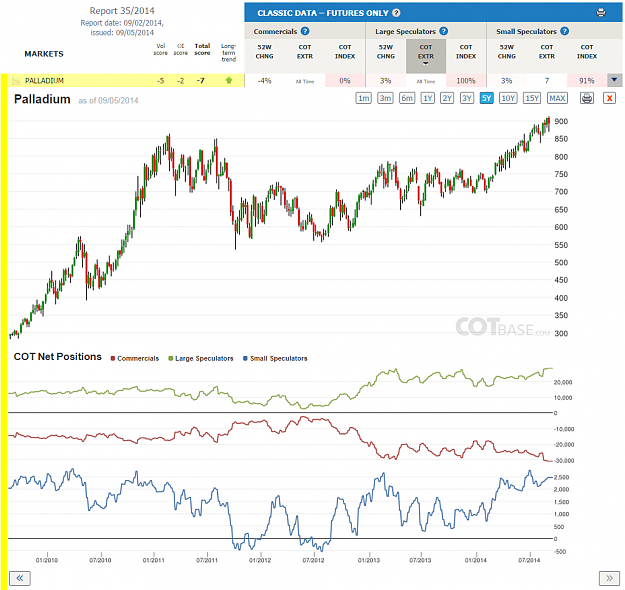Image resolution: width=625 pixels, height=590 pixels.
Task: Open the Palladium row chart icon
Action: 16,81
